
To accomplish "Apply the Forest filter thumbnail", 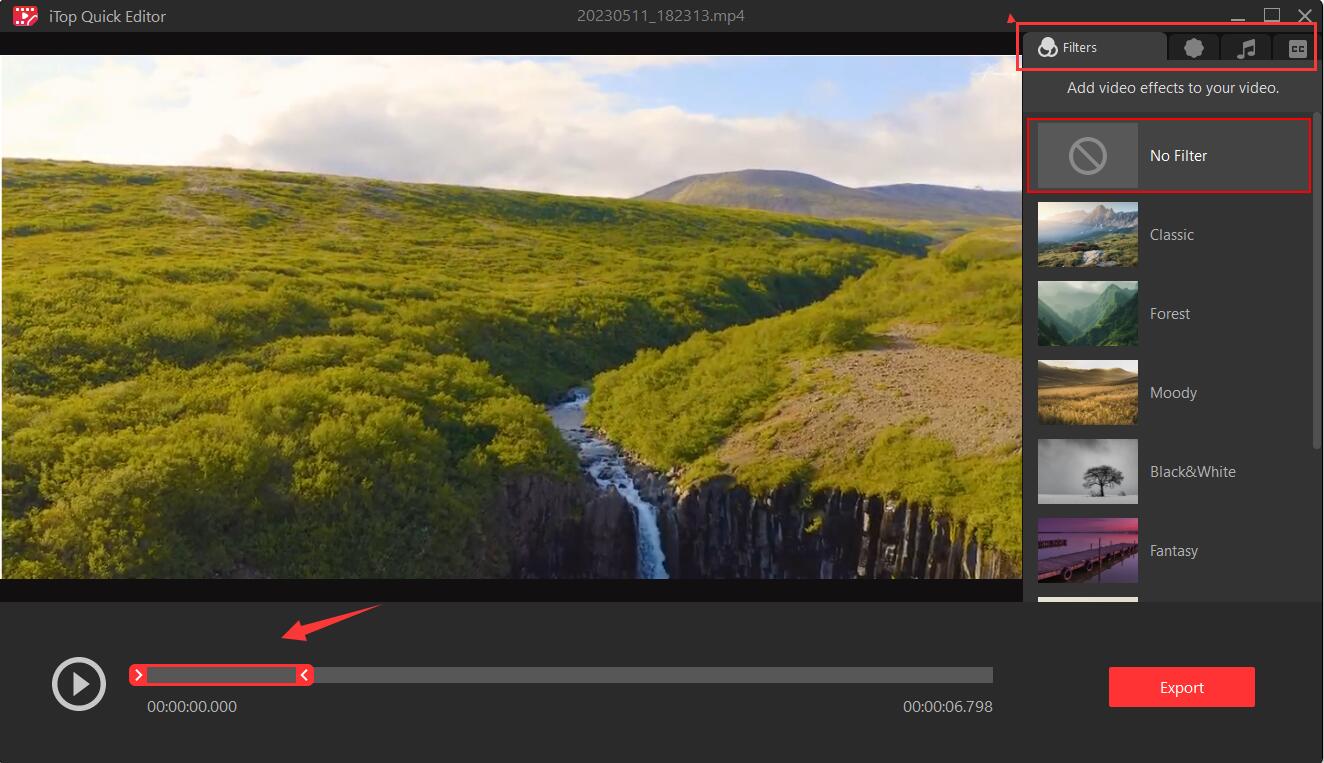I will point(1087,314).
